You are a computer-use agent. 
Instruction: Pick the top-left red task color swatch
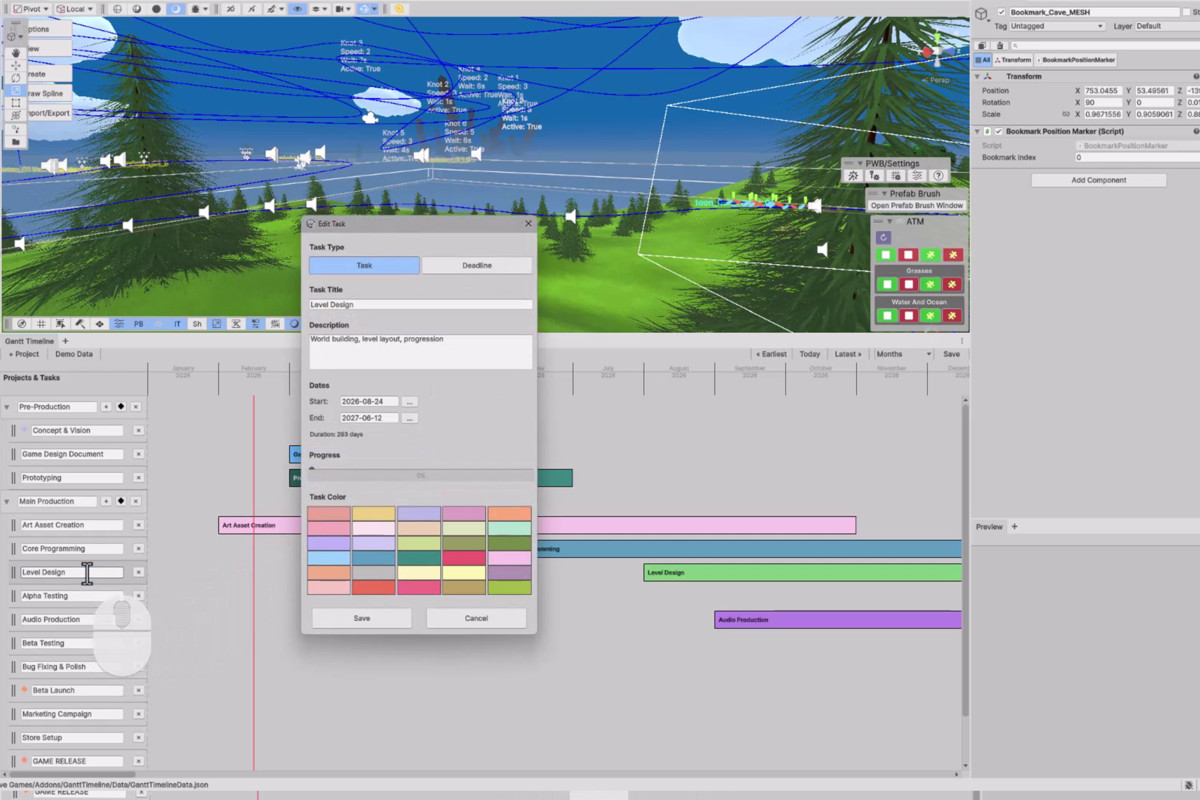point(329,514)
